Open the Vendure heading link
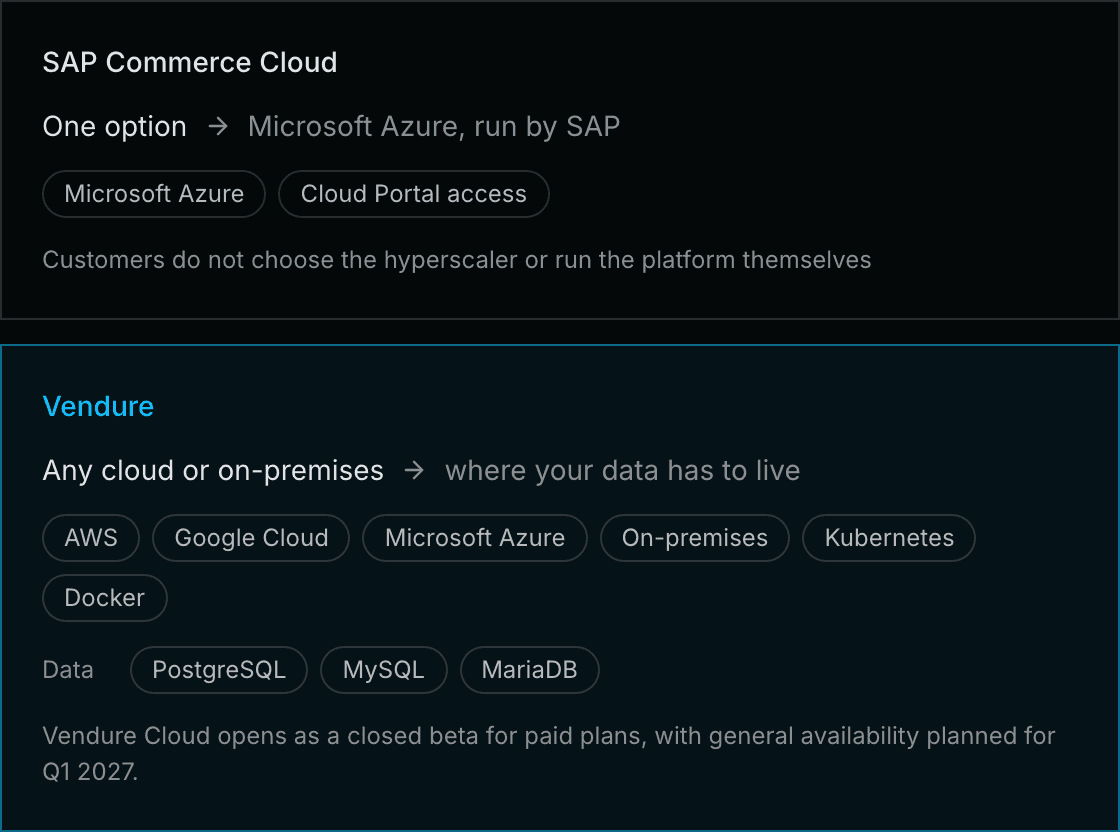The width and height of the screenshot is (1120, 832). point(98,406)
